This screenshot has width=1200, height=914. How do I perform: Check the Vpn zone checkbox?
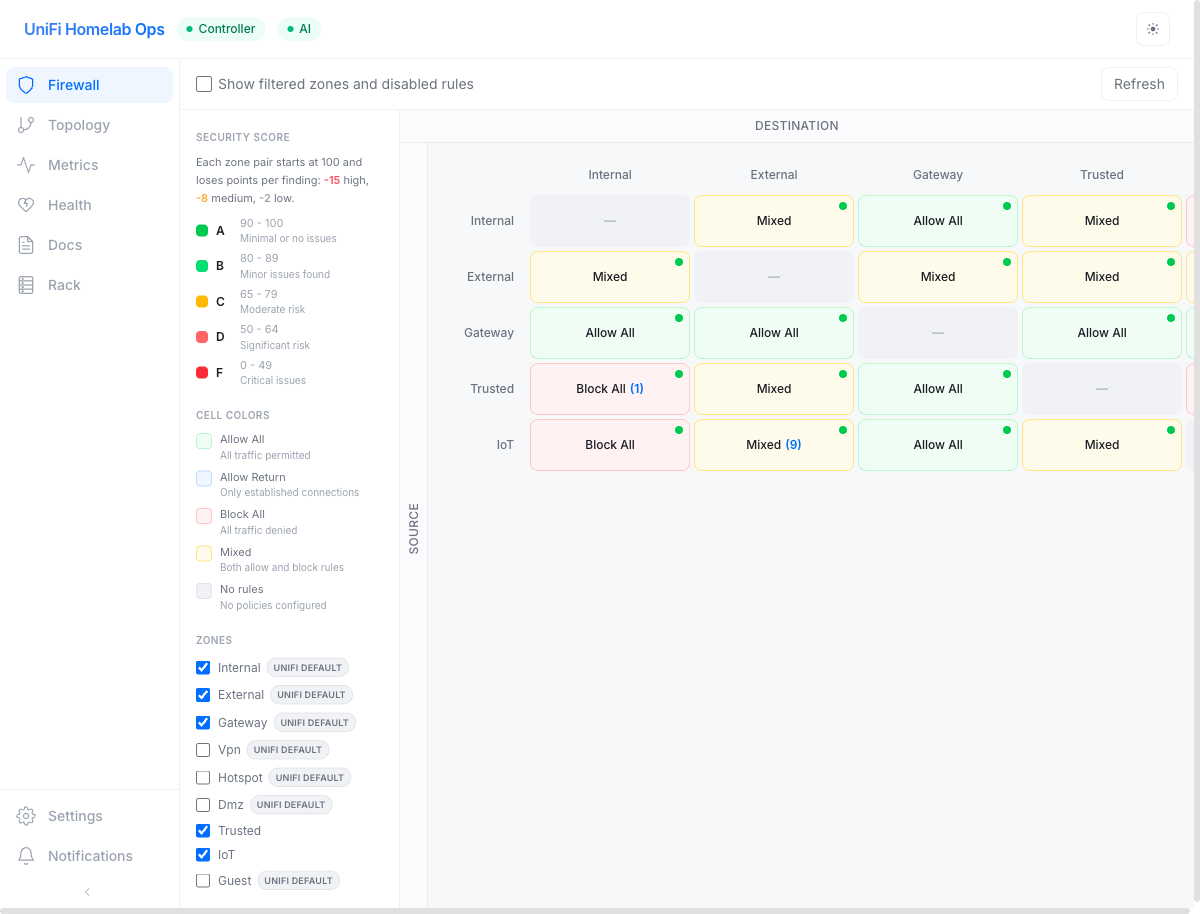coord(203,749)
